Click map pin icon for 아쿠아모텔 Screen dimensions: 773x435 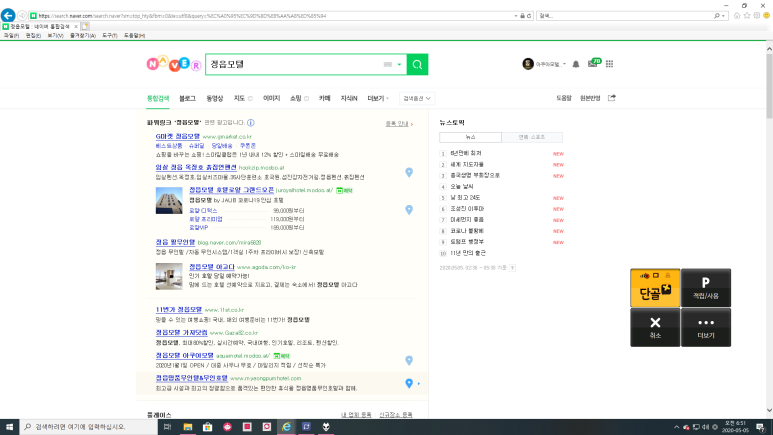click(409, 361)
